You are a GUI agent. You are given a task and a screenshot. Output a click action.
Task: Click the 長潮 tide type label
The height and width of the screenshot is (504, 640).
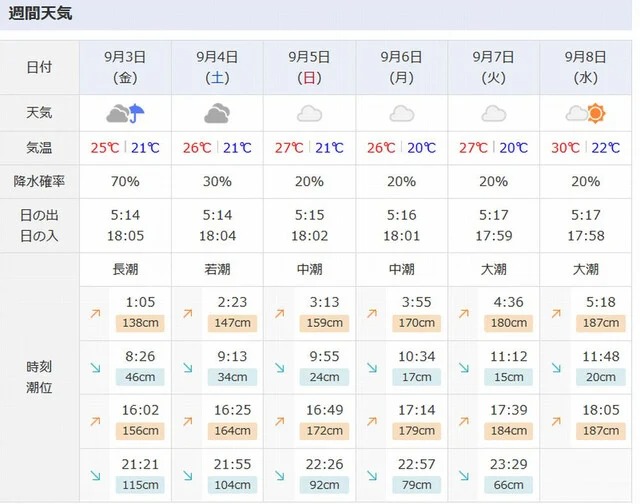[126, 269]
